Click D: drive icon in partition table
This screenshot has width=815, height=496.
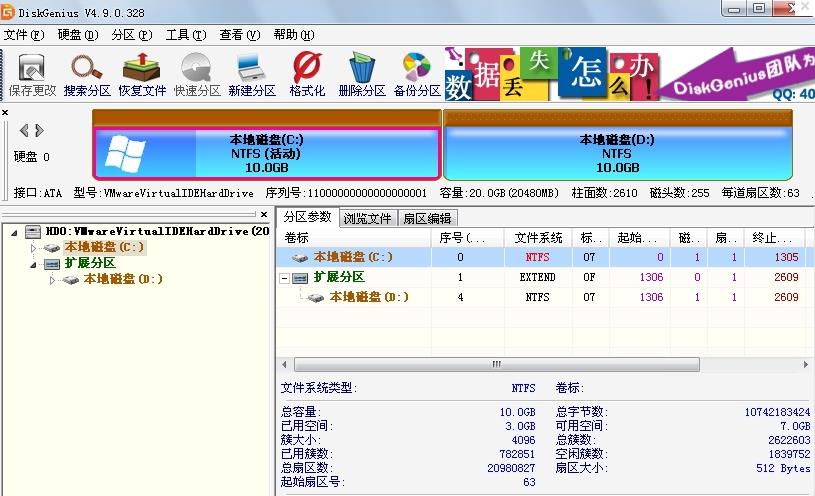coord(316,298)
